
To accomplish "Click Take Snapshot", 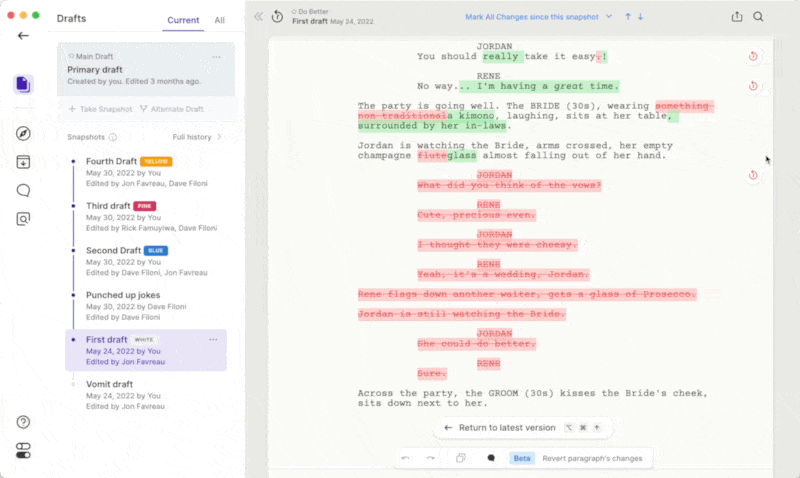I will pos(100,108).
